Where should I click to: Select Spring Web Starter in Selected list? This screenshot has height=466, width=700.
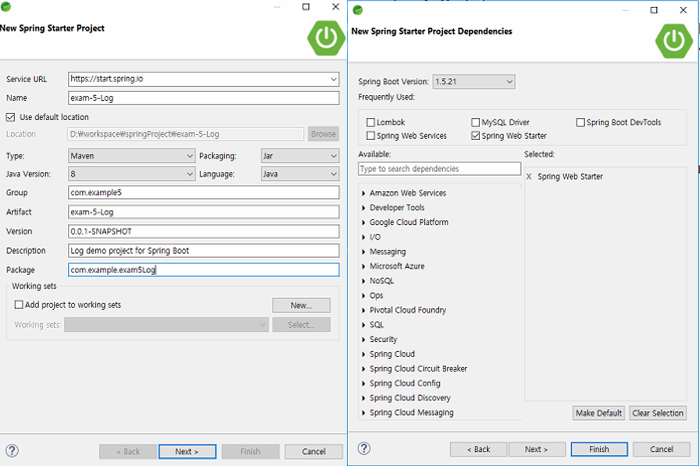coord(570,176)
